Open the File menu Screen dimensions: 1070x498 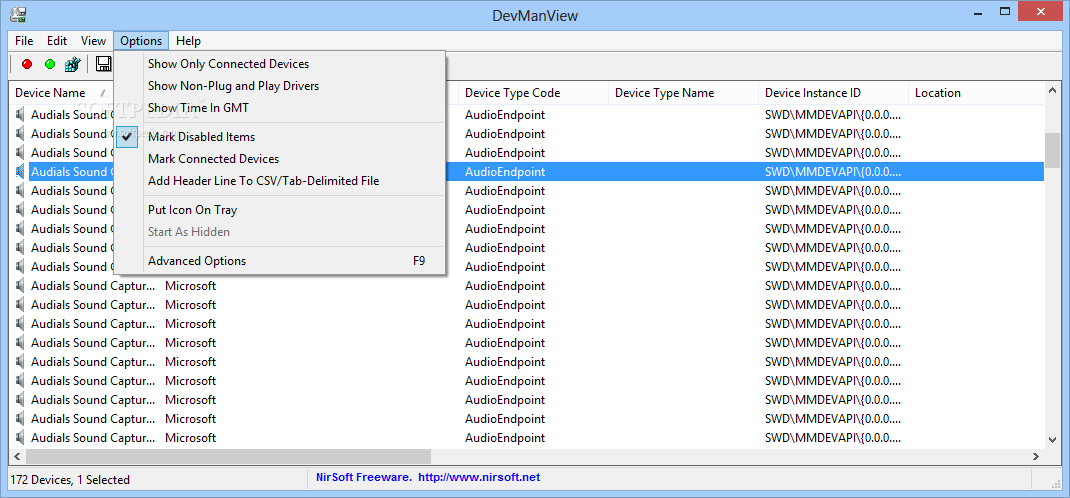(x=24, y=41)
